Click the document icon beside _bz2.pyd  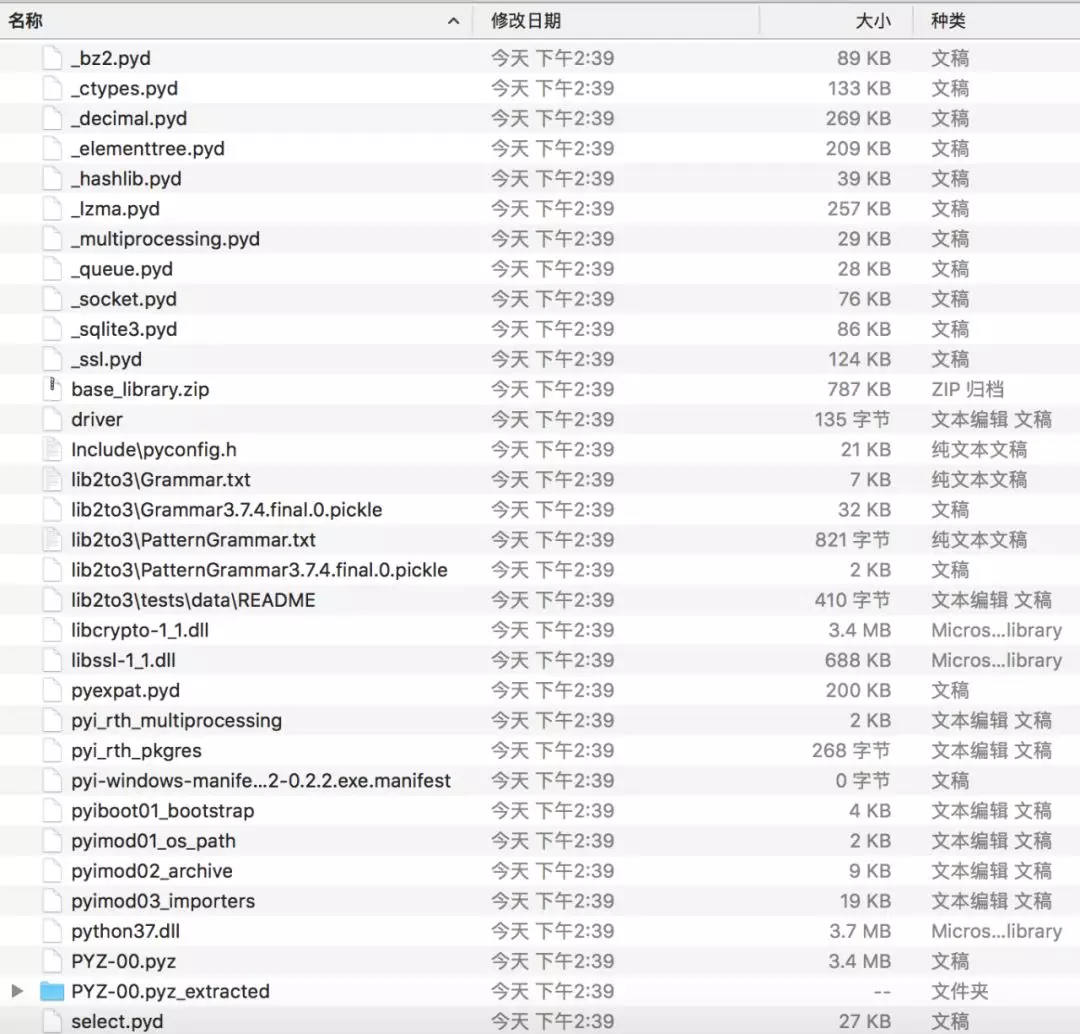[50, 58]
